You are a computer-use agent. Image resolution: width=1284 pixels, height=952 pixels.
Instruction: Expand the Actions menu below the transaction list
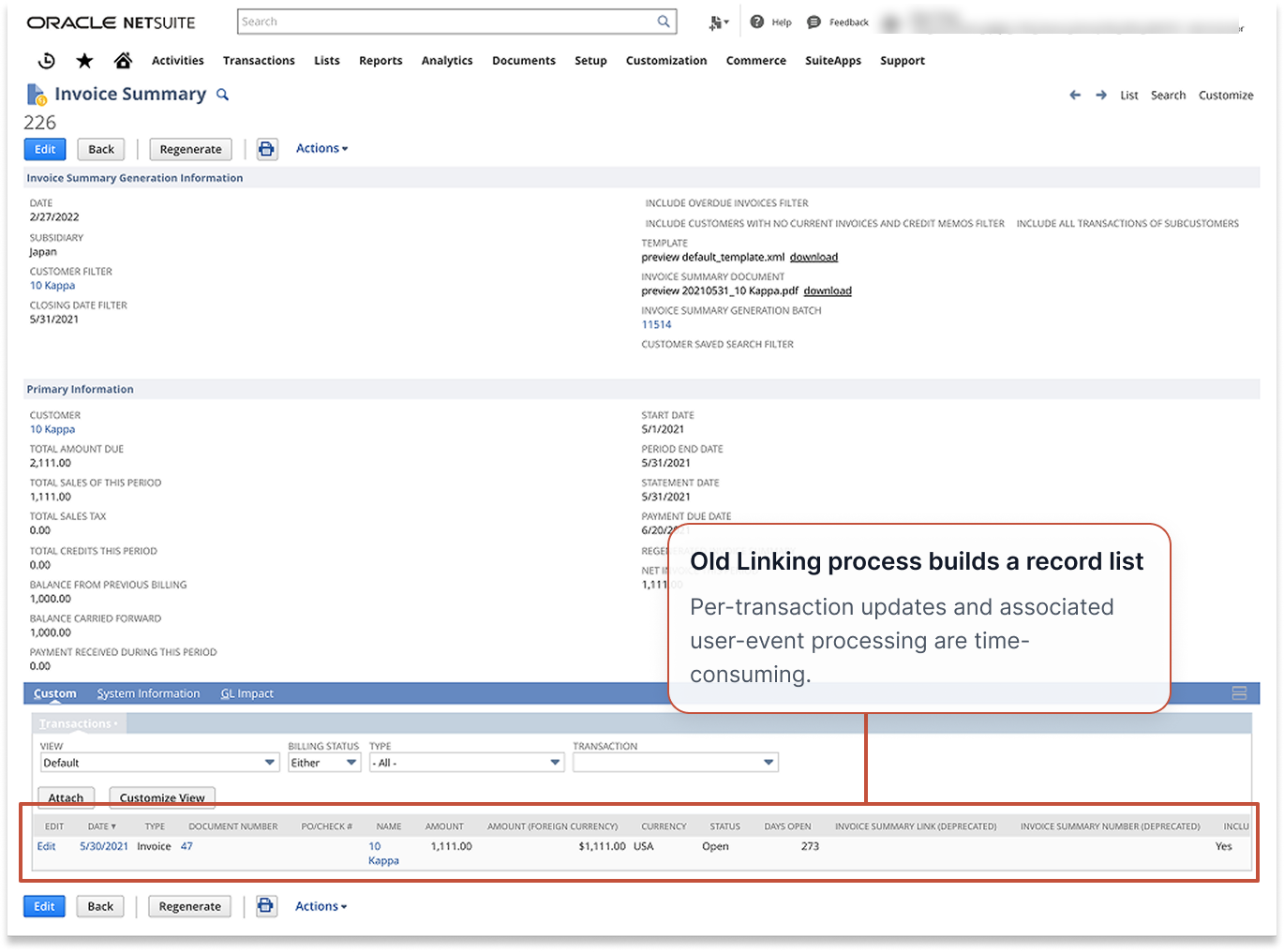321,906
